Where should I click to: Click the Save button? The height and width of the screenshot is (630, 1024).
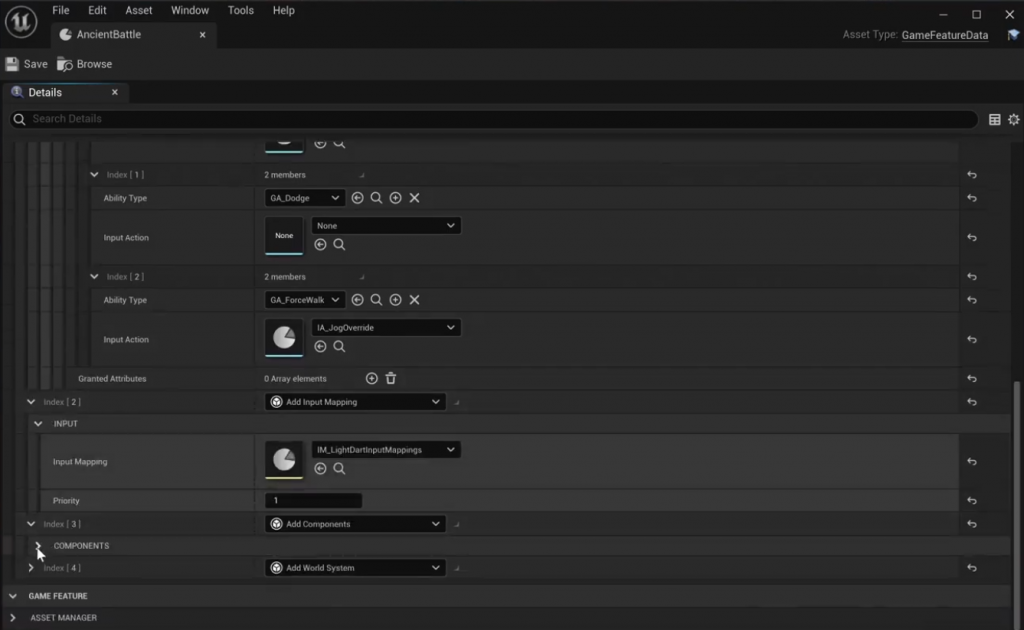[x=27, y=64]
